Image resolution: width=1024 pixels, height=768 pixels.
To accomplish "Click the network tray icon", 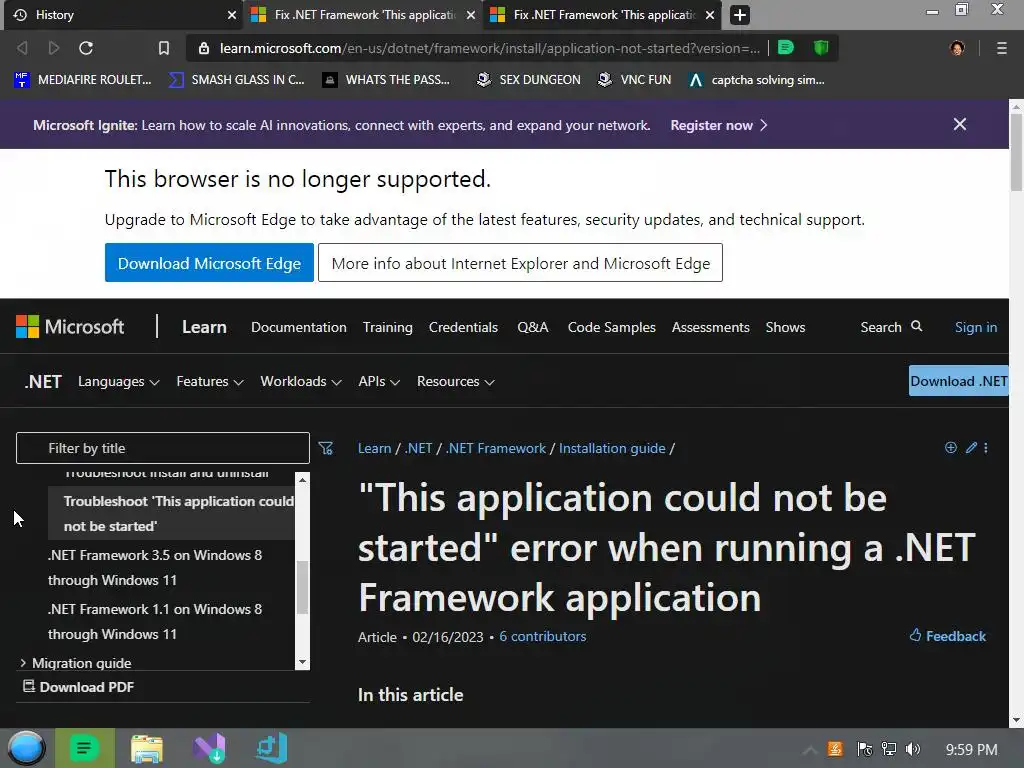I will tap(889, 749).
